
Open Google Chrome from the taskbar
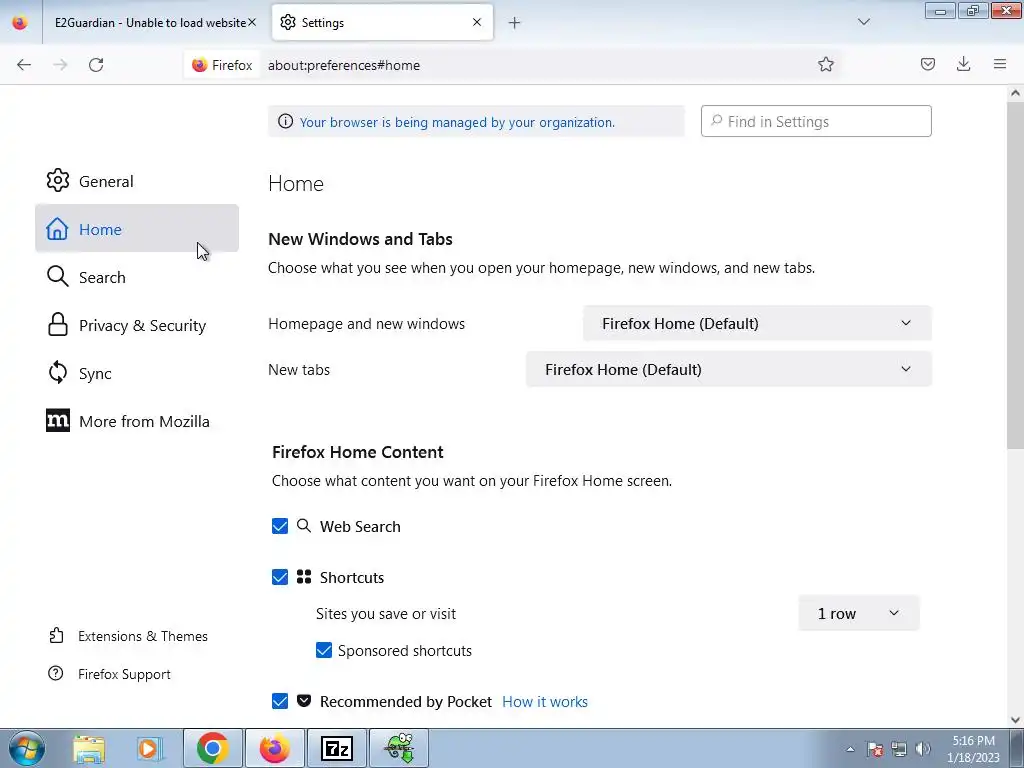coord(212,748)
